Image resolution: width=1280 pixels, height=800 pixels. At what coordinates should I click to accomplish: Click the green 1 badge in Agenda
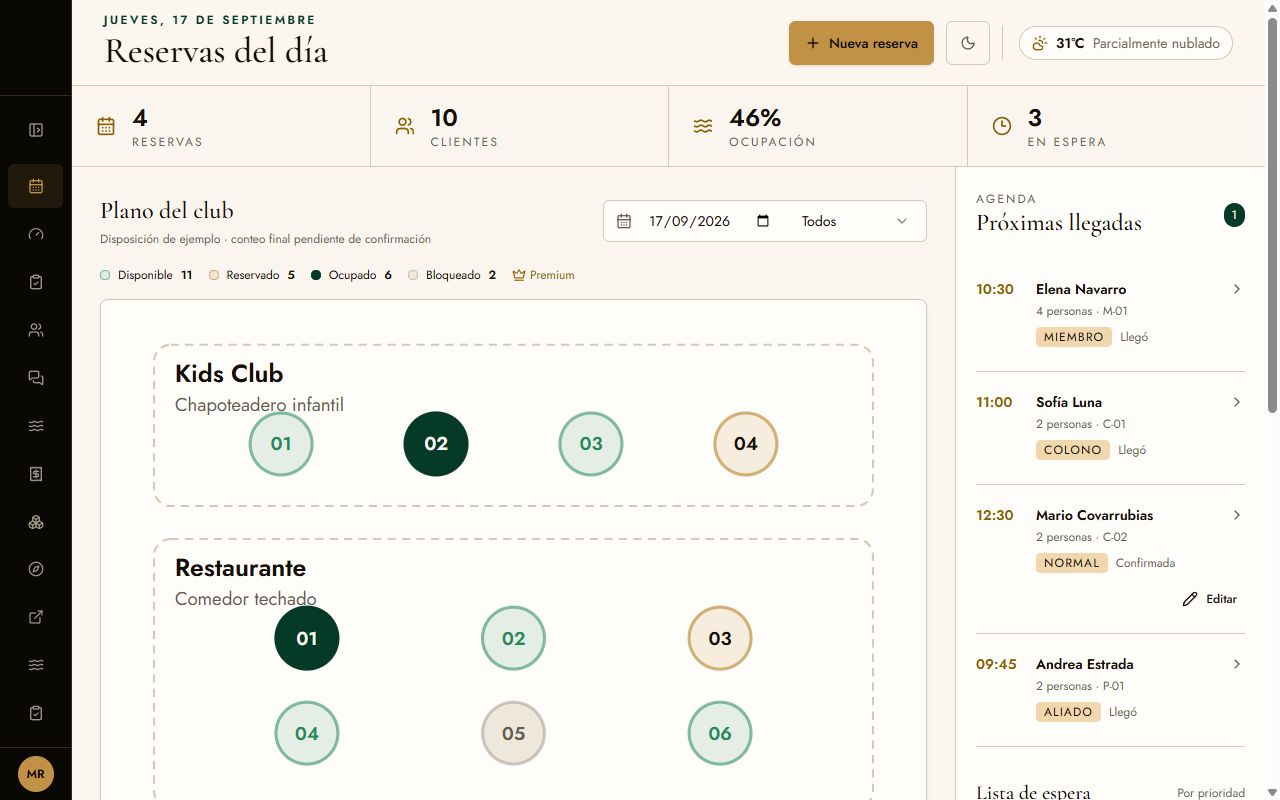click(1235, 215)
